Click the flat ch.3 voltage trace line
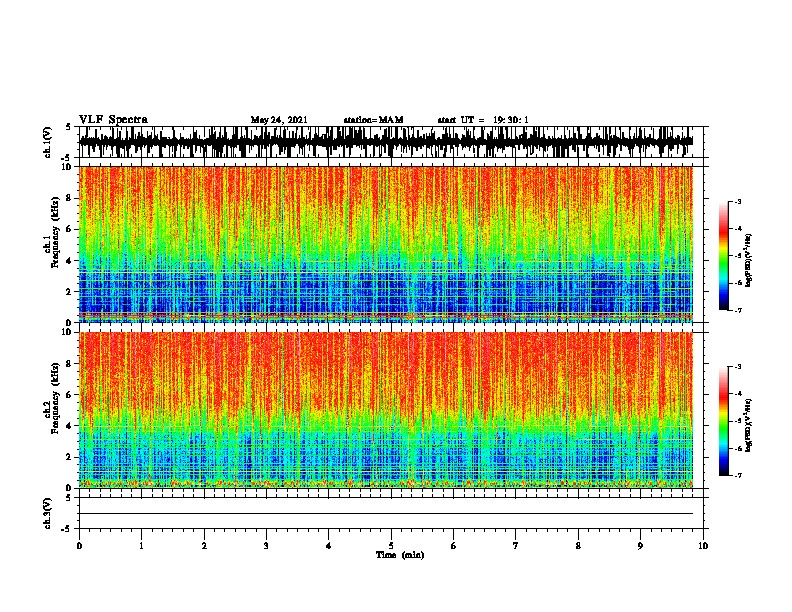This screenshot has width=792, height=612. click(x=386, y=514)
